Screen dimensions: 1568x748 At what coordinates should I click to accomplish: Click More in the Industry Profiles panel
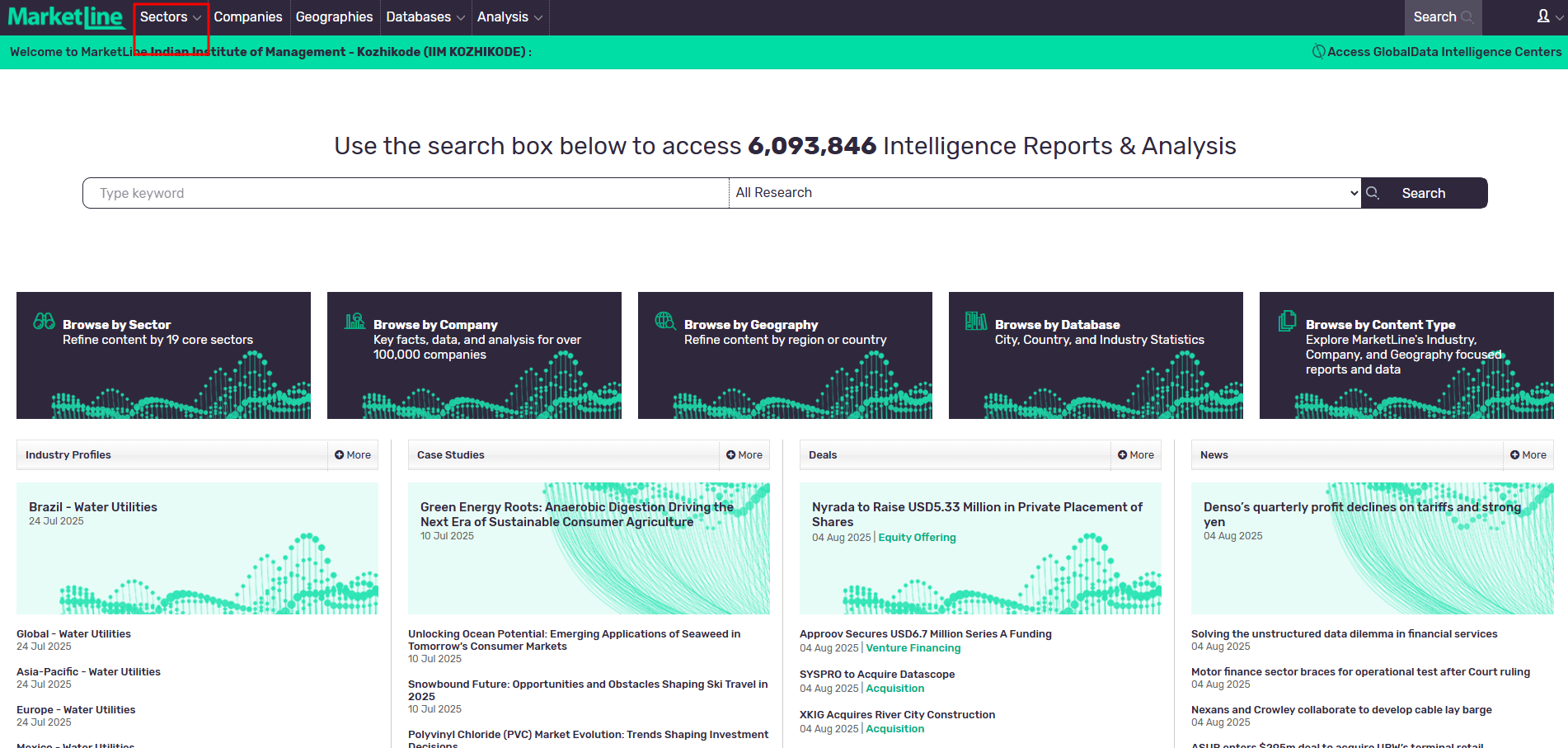[353, 455]
